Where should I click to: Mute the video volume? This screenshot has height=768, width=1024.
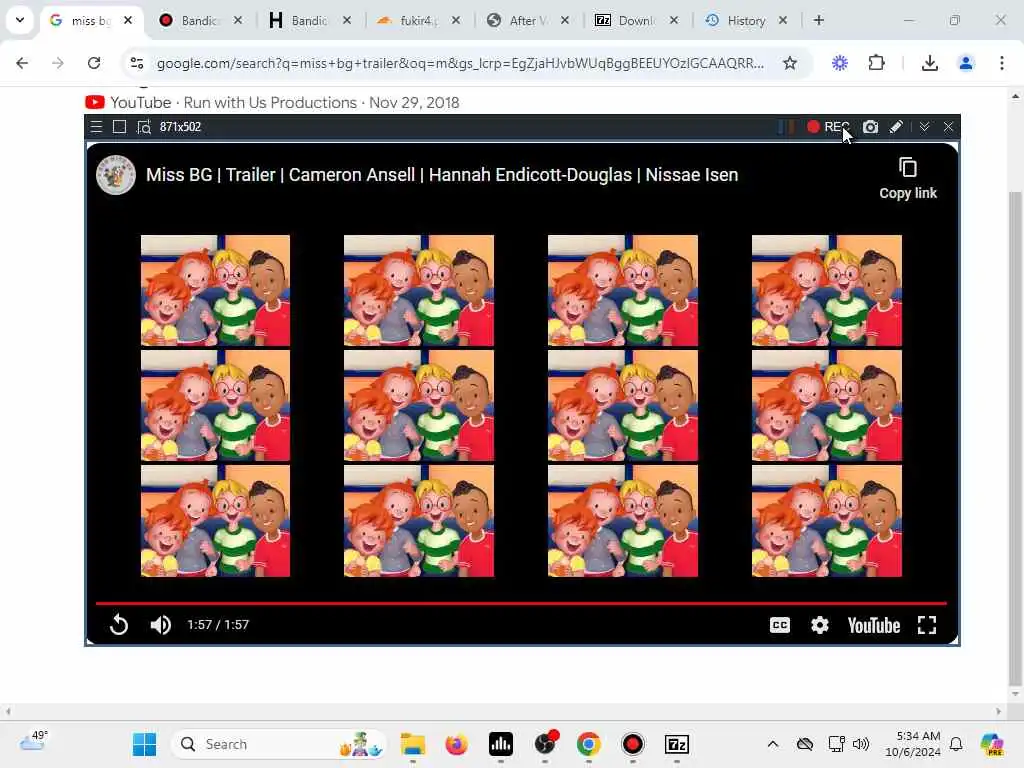click(161, 625)
